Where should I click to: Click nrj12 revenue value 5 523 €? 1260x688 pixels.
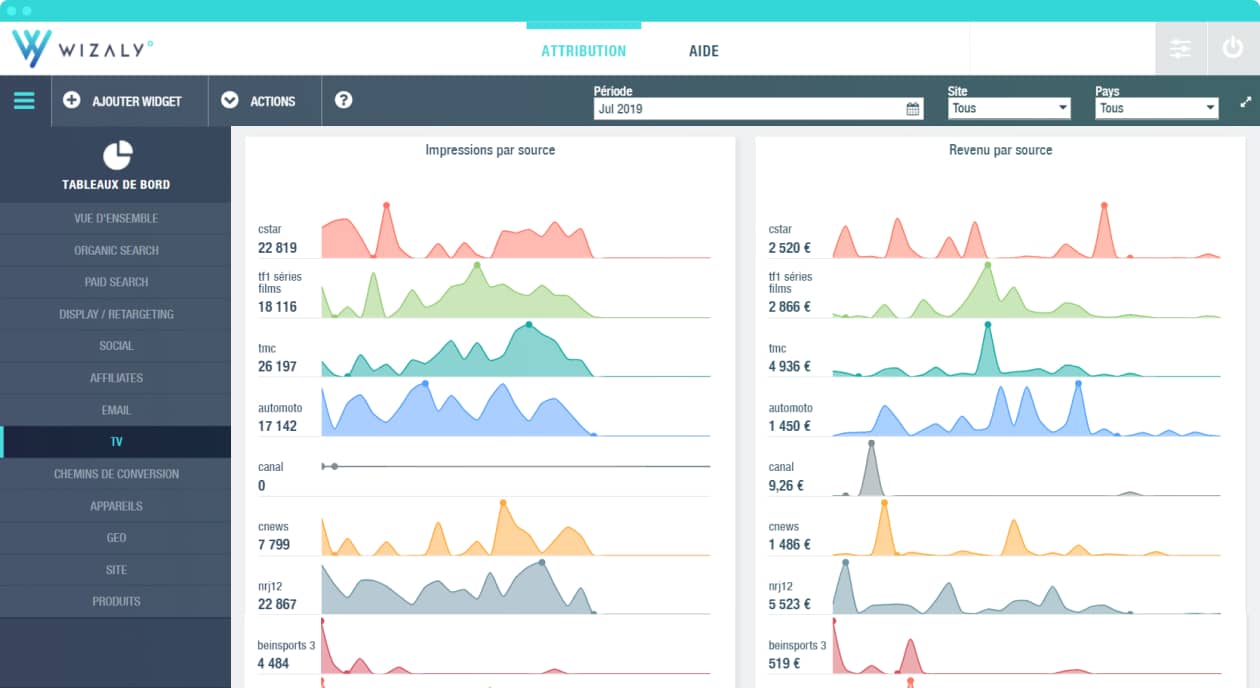coord(790,604)
